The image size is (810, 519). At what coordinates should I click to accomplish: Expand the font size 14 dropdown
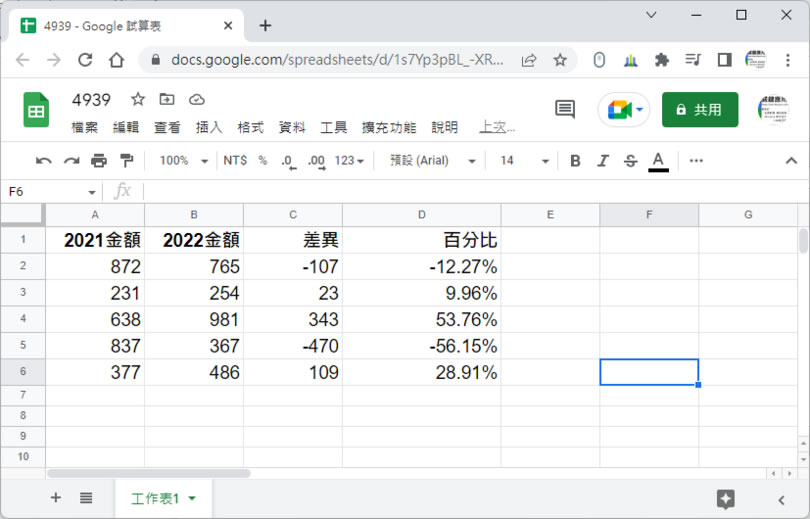pos(524,161)
